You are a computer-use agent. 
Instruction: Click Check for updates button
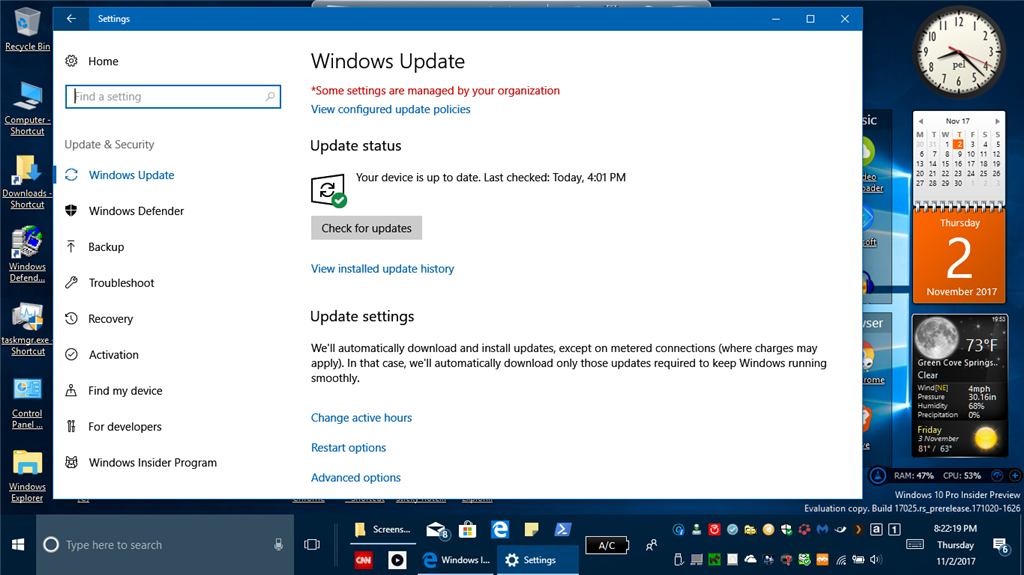pos(366,228)
